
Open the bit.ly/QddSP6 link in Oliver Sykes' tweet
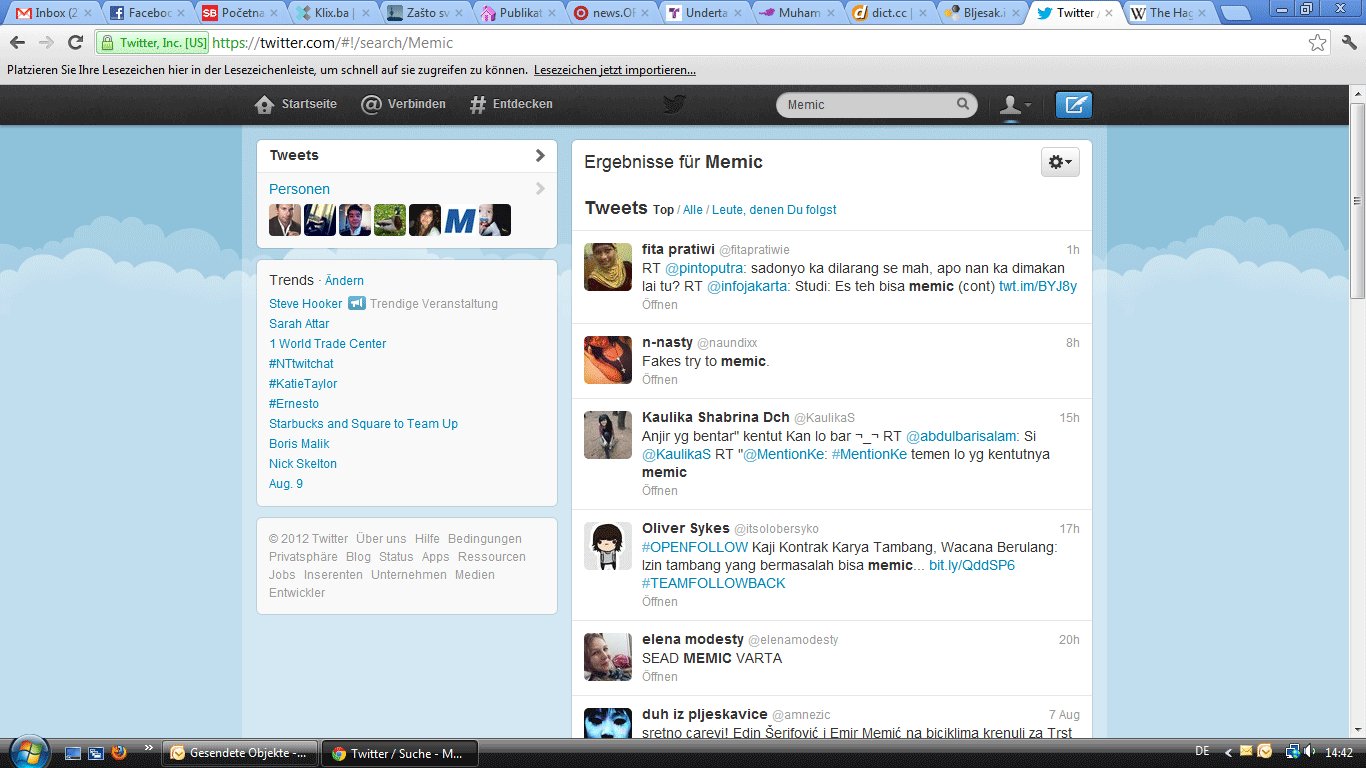click(x=972, y=566)
